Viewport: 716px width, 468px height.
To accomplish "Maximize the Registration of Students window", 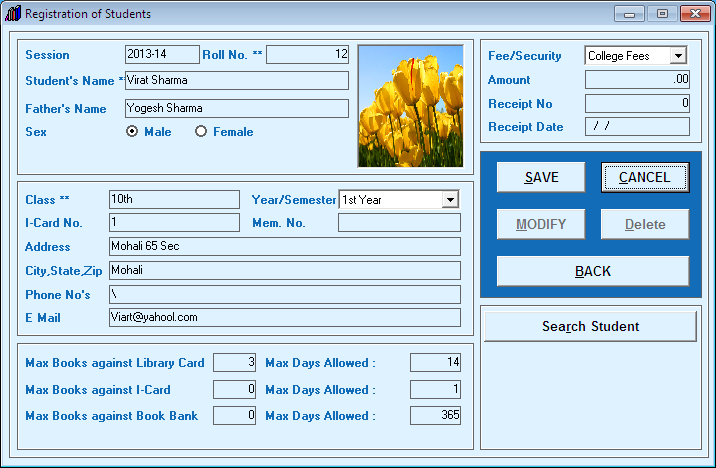I will 662,14.
